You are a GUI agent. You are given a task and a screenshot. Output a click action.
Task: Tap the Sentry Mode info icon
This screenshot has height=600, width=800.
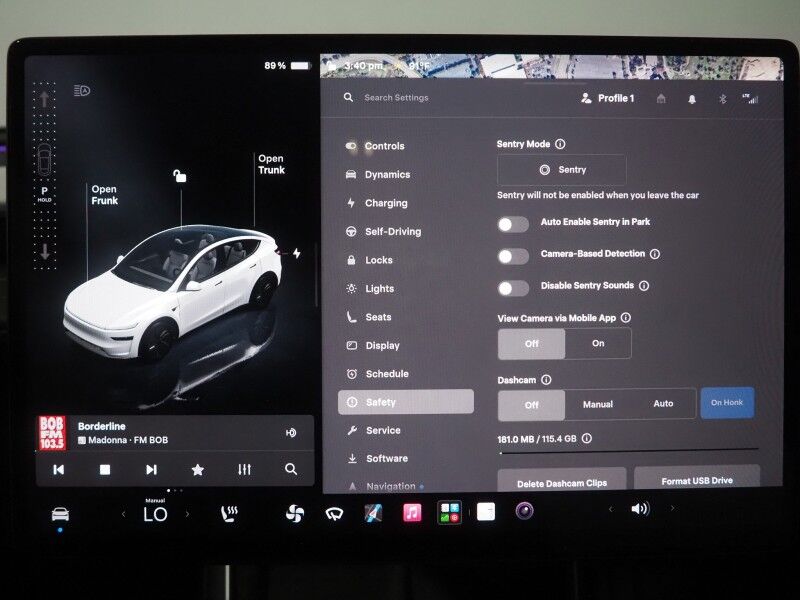[x=560, y=144]
